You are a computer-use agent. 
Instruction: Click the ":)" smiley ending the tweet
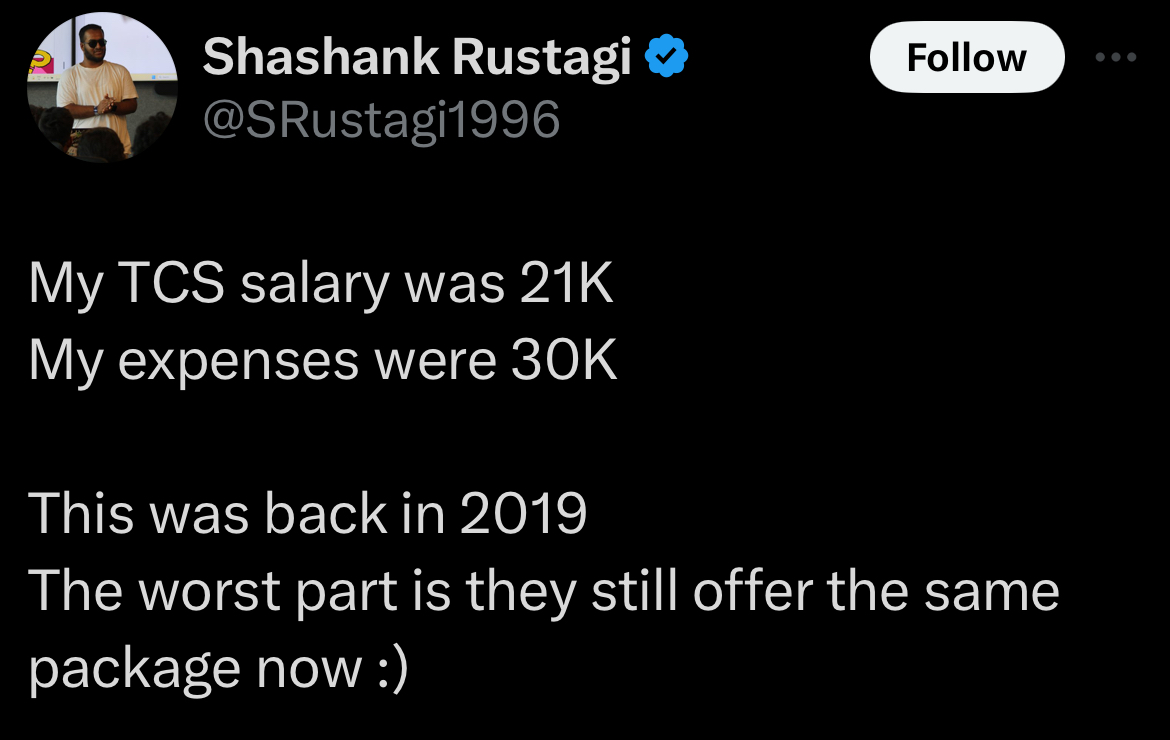click(391, 668)
